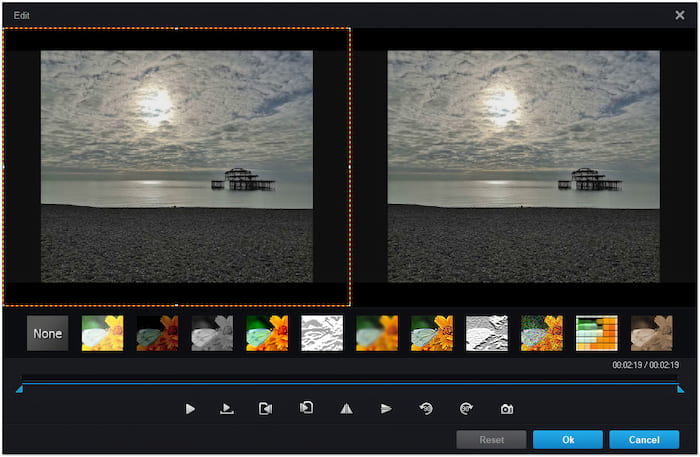
Task: Click the Ok button
Action: [567, 439]
